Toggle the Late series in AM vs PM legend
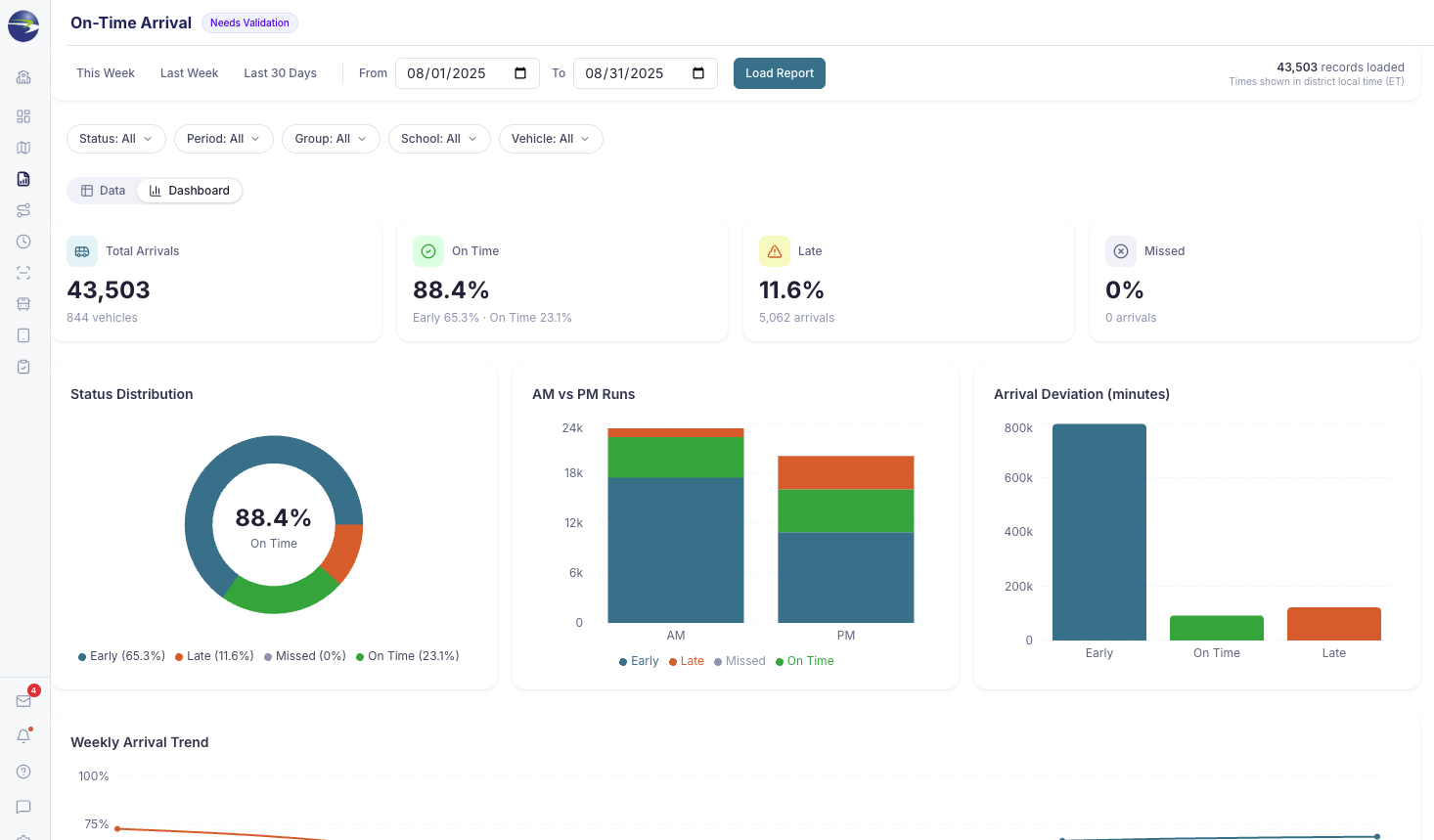1434x840 pixels. [x=687, y=661]
